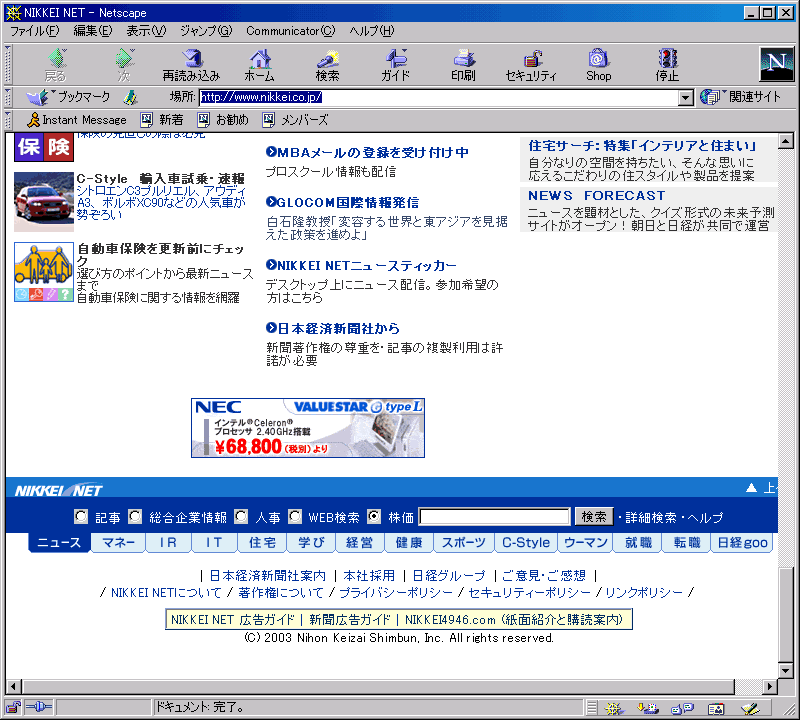Screen dimensions: 800x720
Task: Click the 検索 search button
Action: (594, 517)
